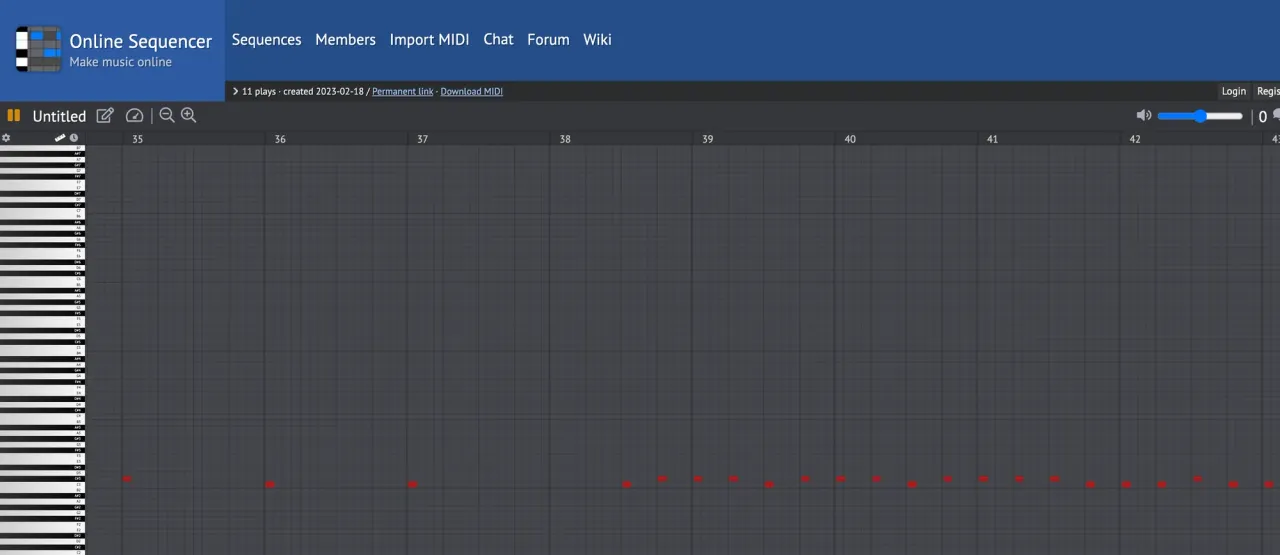1280x555 pixels.
Task: Jump to measure 36 on the timeline
Action: (x=280, y=139)
